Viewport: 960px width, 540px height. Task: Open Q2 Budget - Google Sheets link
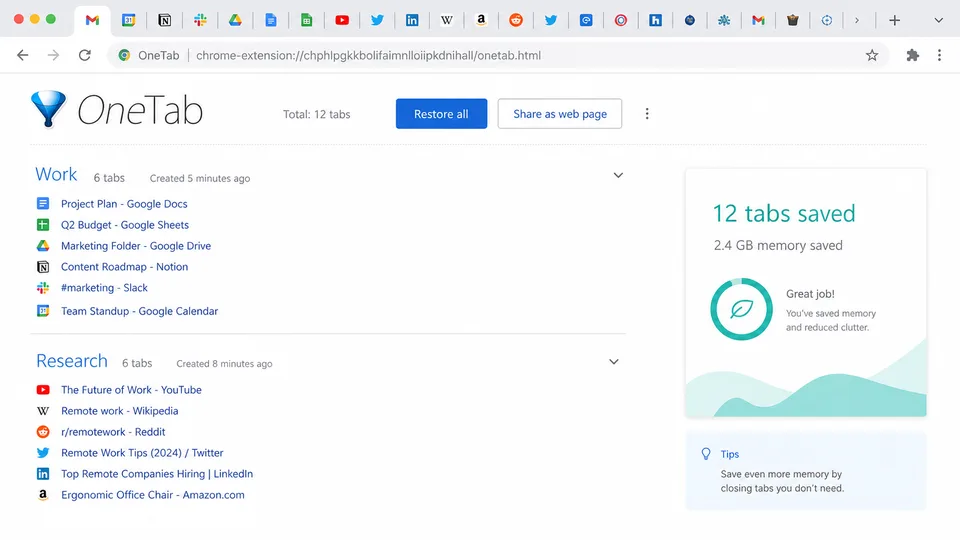click(x=125, y=225)
